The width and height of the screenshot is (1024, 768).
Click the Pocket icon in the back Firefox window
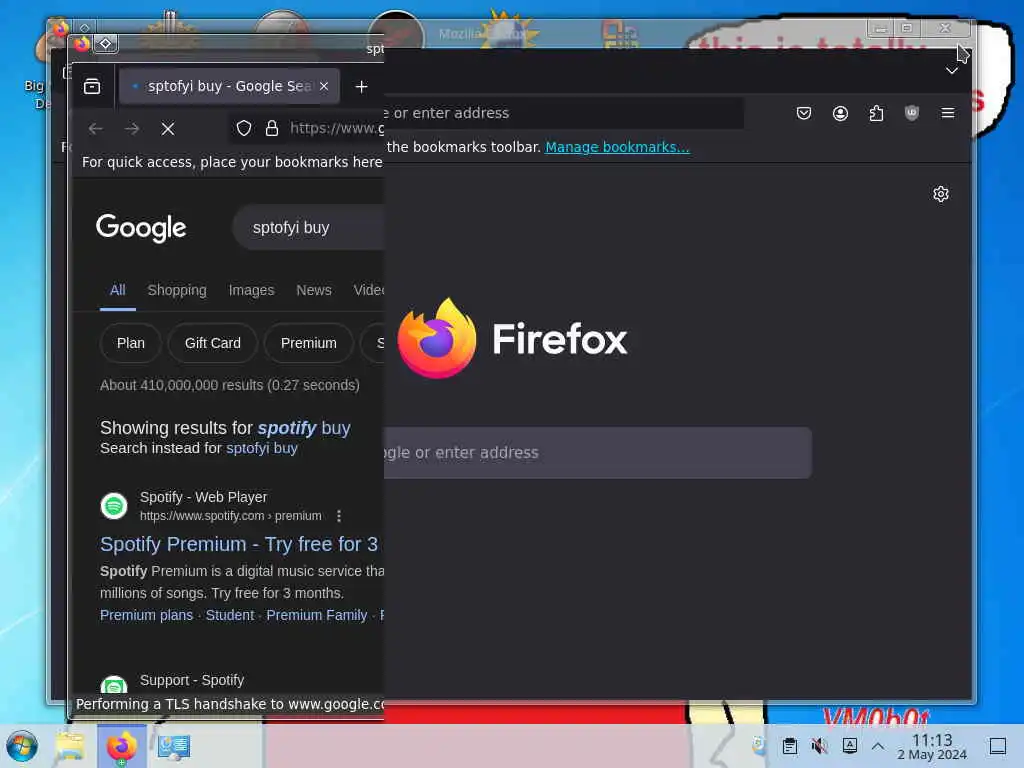click(x=804, y=113)
